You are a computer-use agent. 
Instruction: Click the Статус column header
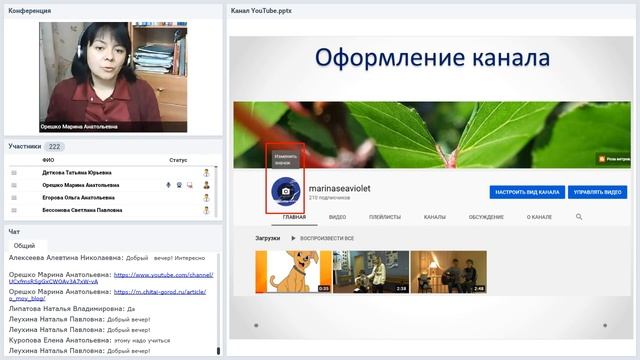178,160
